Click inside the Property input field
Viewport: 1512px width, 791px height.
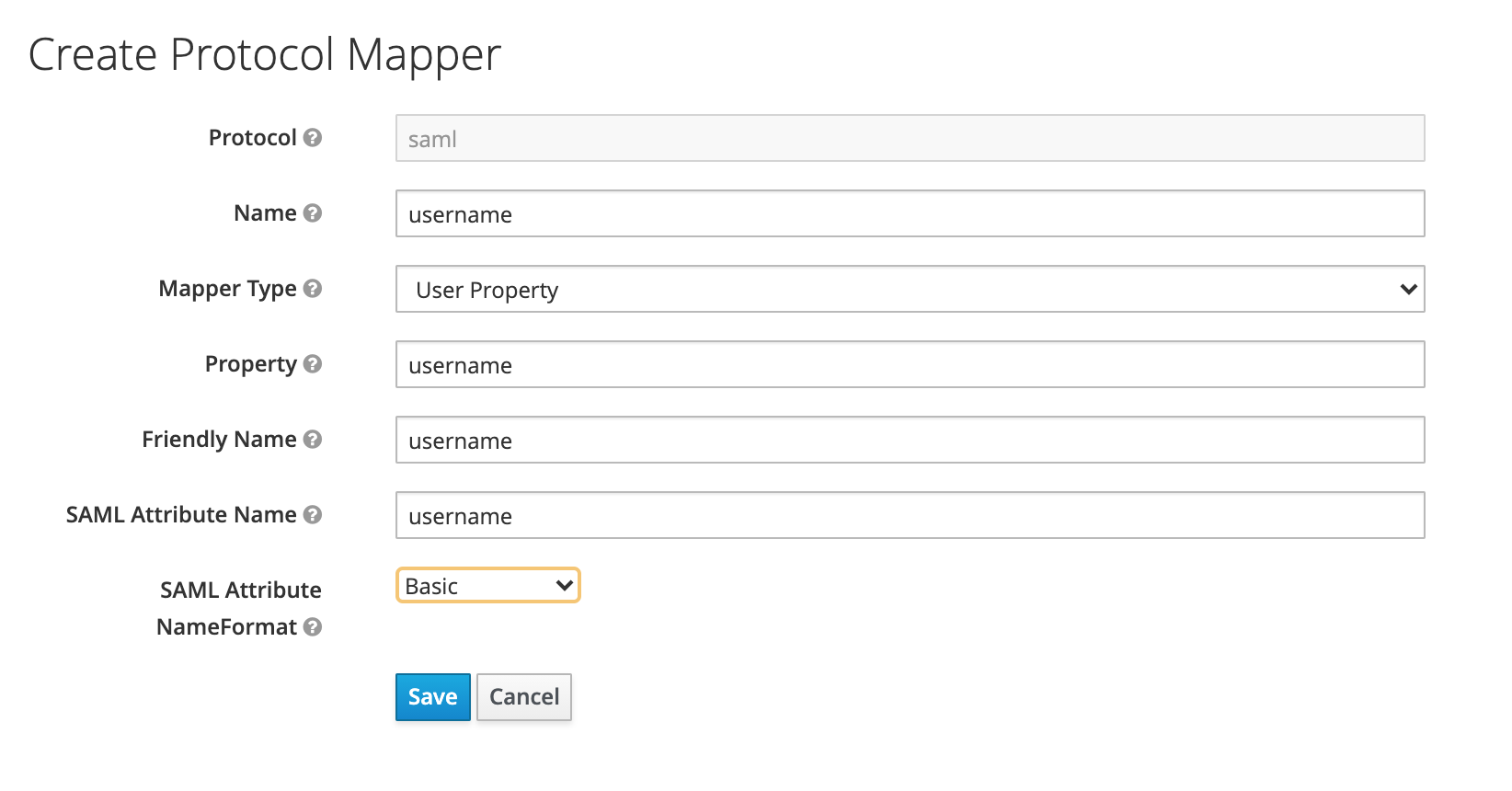pyautogui.click(x=910, y=365)
